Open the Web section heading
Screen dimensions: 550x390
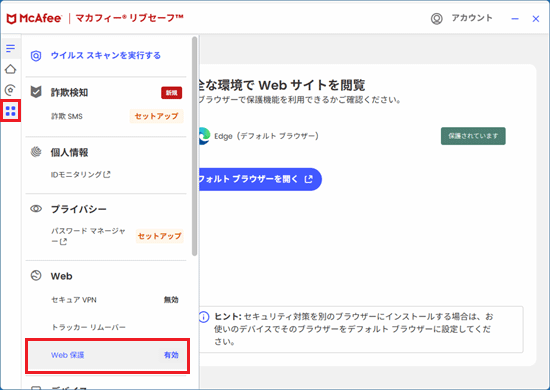coord(62,276)
